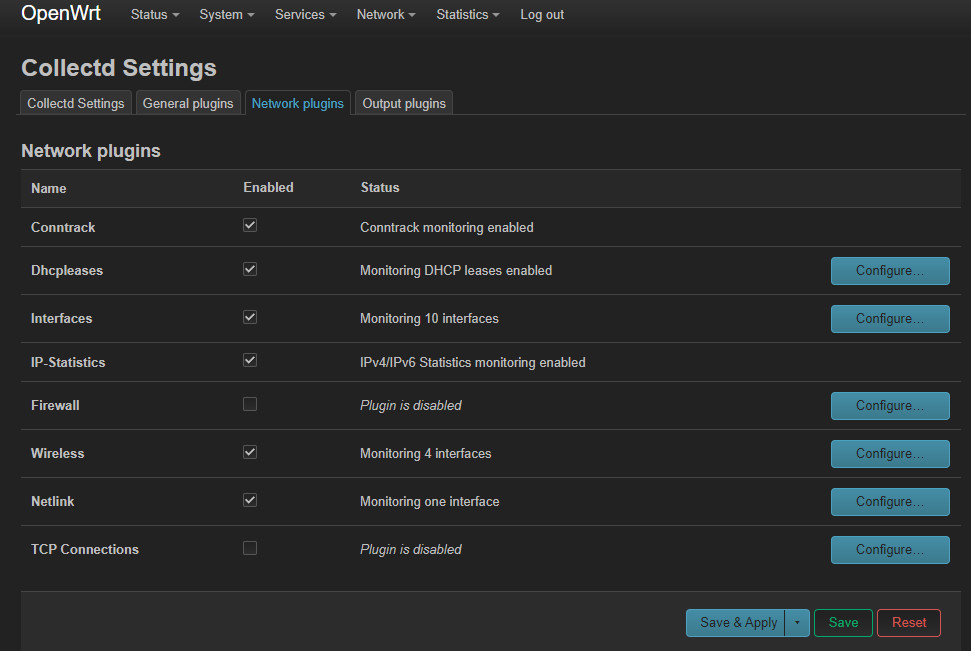Open Netlink plugin configuration

889,502
